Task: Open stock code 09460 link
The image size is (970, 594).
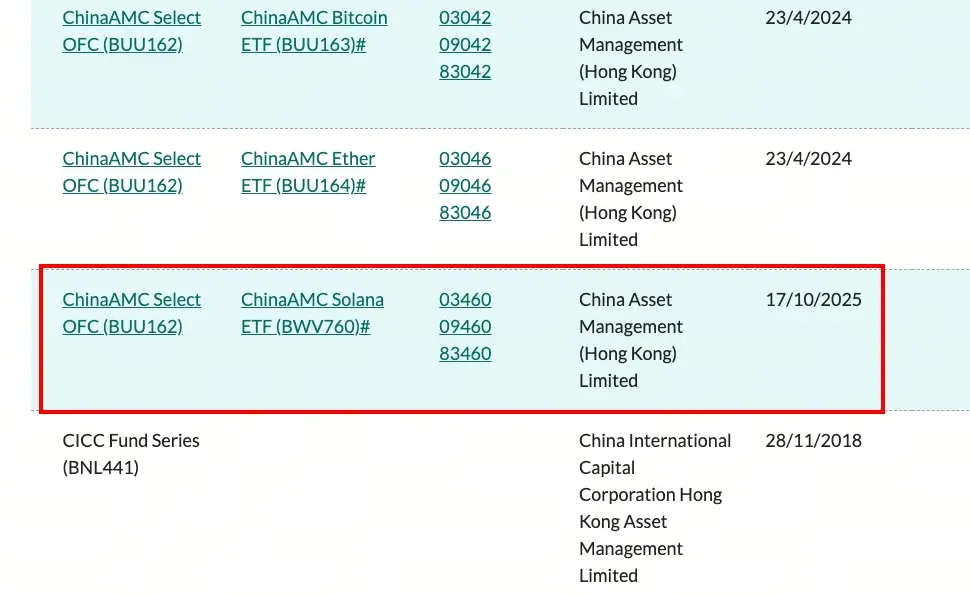Action: click(465, 327)
